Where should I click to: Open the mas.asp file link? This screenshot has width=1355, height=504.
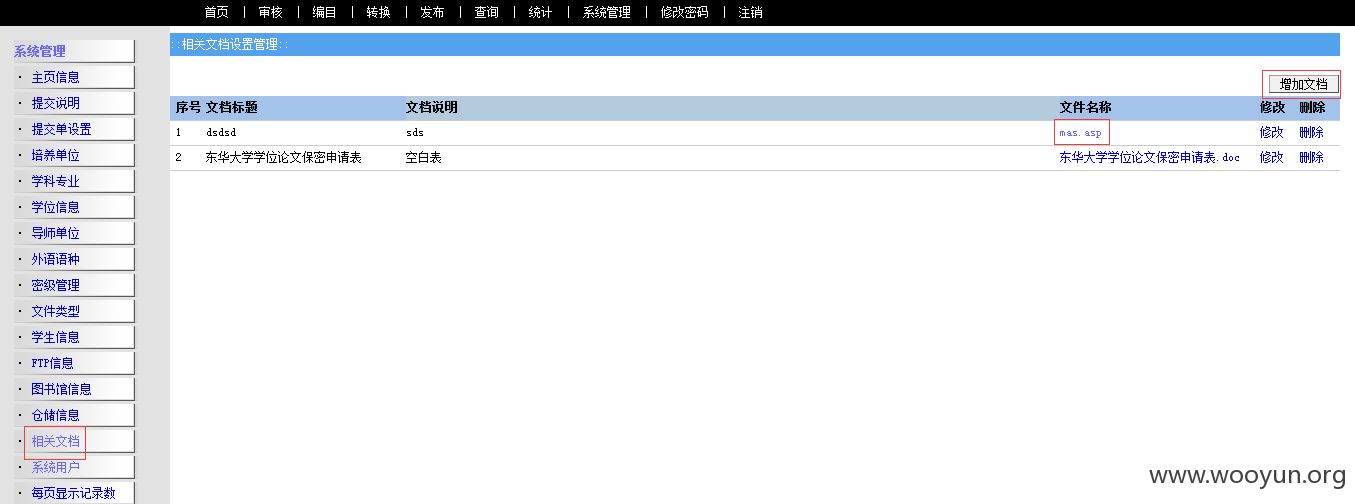[1080, 133]
